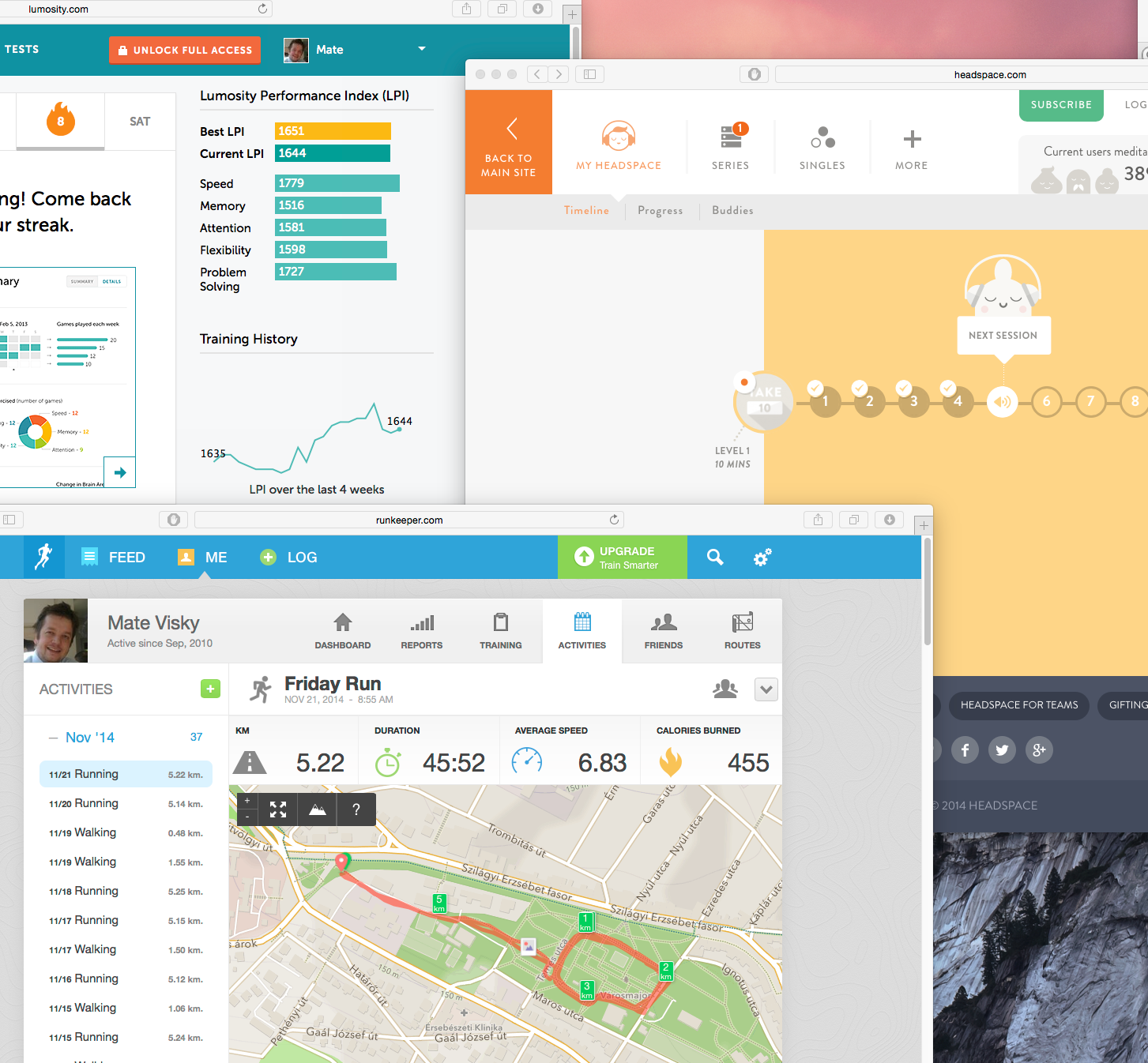Reload the runkeeper.com page
1148x1063 pixels.
coord(614,520)
